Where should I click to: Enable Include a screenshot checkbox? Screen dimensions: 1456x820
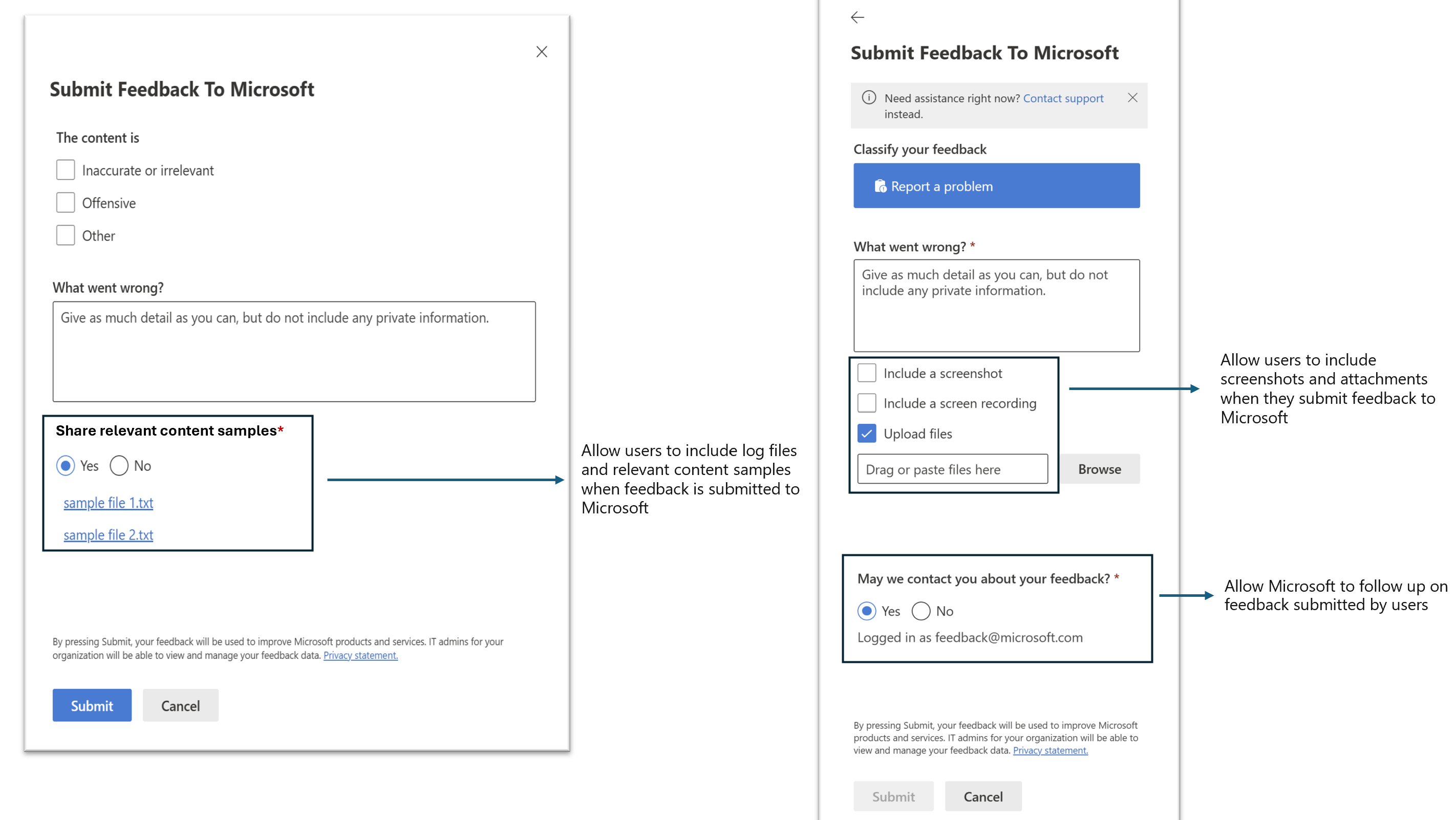(867, 372)
